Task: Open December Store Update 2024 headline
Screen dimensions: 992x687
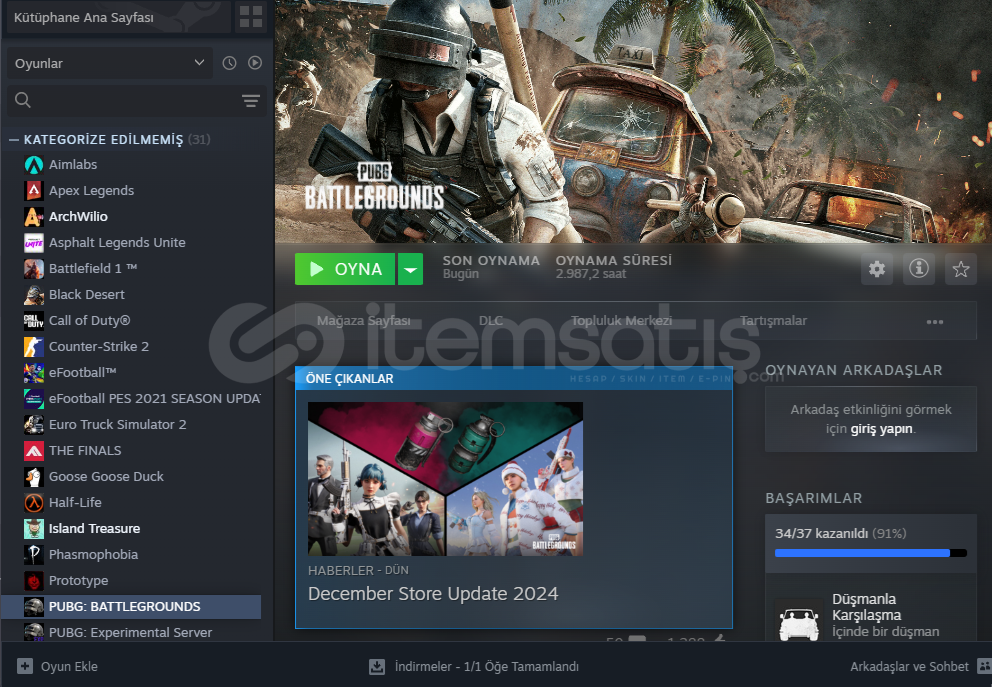Action: coord(433,593)
